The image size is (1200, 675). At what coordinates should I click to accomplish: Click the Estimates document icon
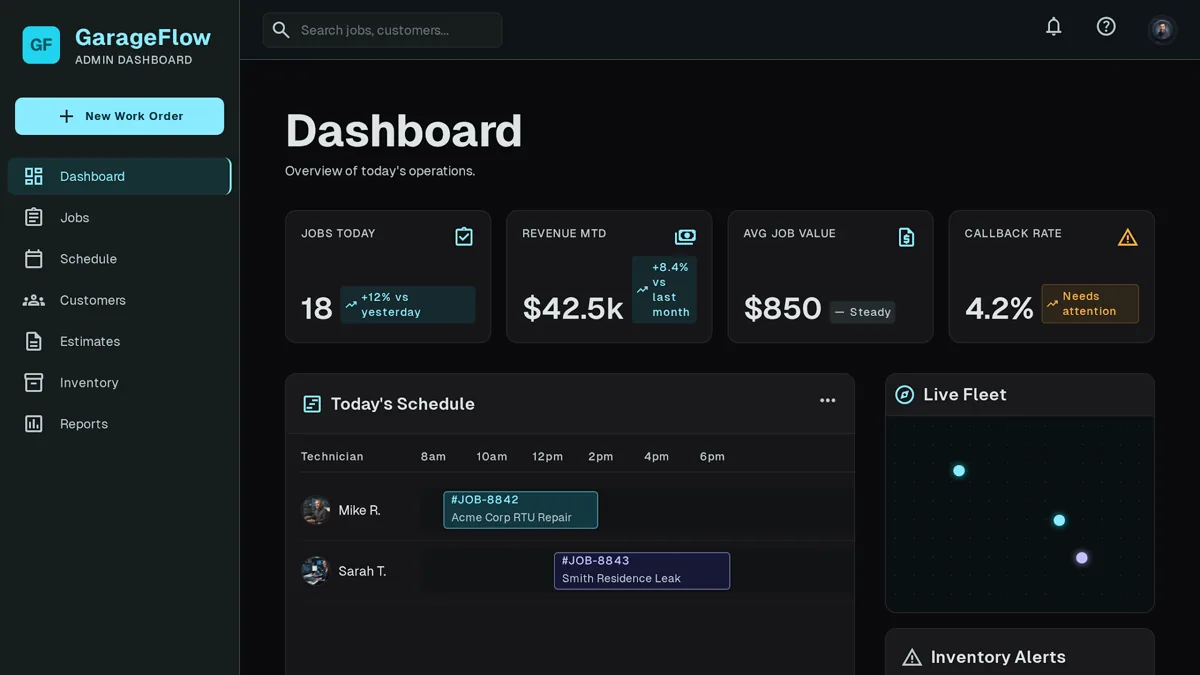click(x=34, y=341)
